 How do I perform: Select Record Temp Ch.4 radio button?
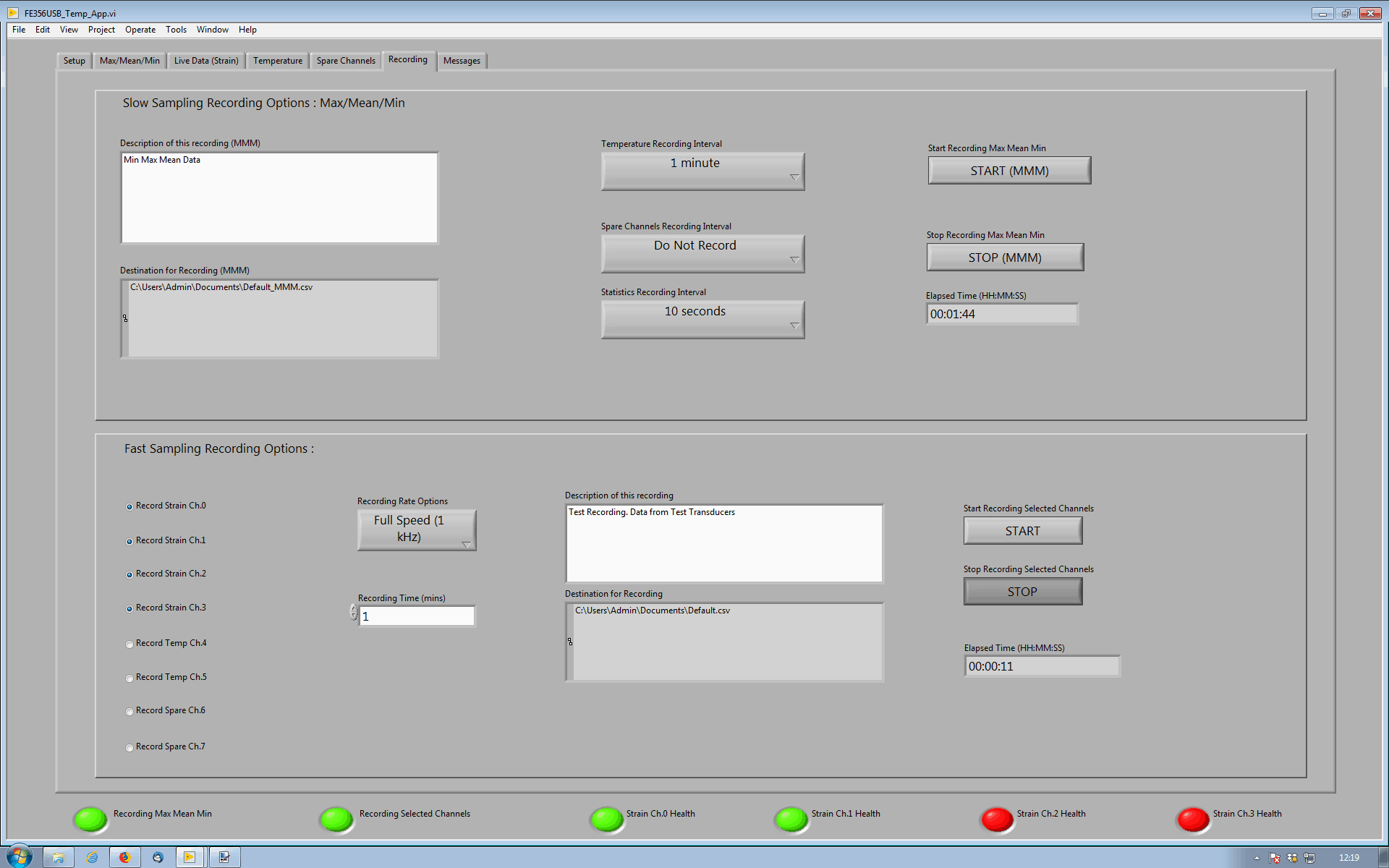point(129,644)
